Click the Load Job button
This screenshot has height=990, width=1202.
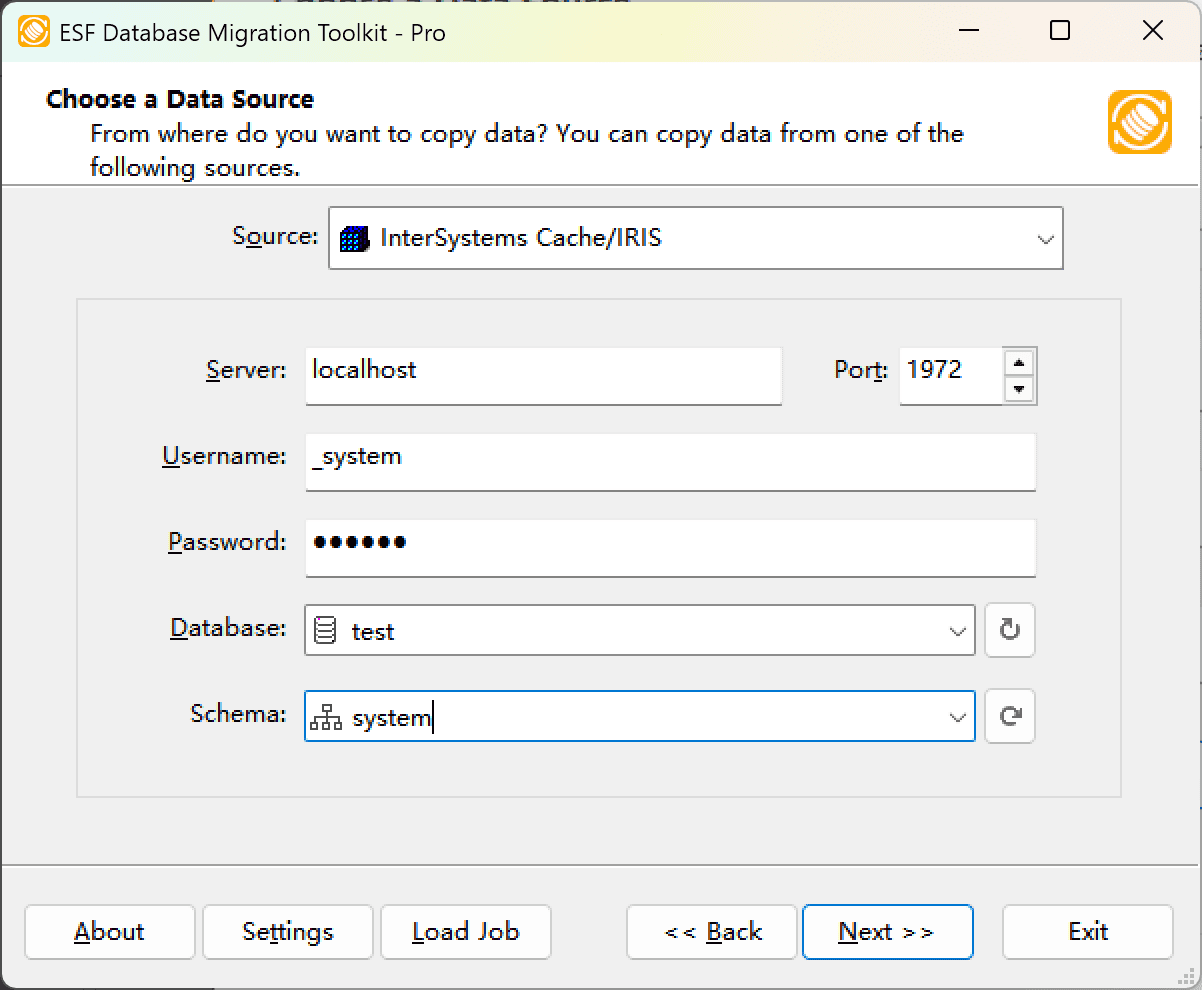coord(465,931)
